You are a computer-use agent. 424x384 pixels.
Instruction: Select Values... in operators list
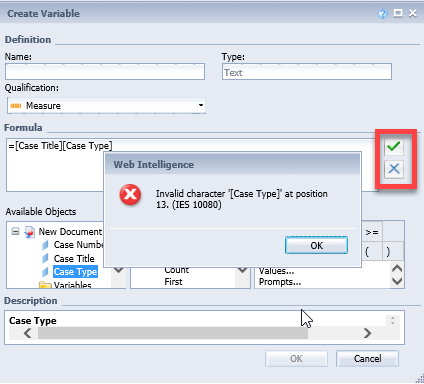[x=276, y=271]
